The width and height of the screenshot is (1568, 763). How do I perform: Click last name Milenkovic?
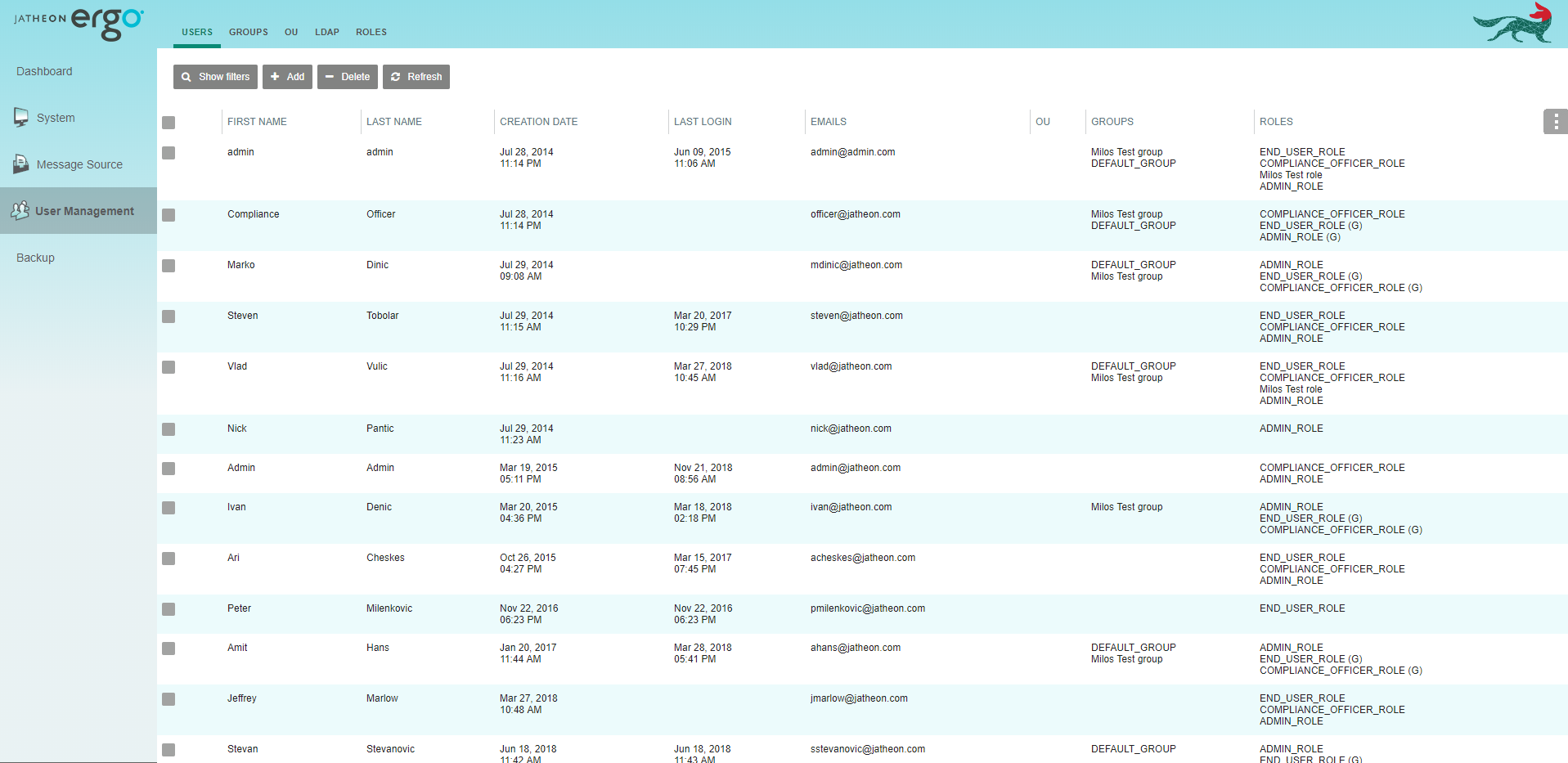click(x=389, y=608)
